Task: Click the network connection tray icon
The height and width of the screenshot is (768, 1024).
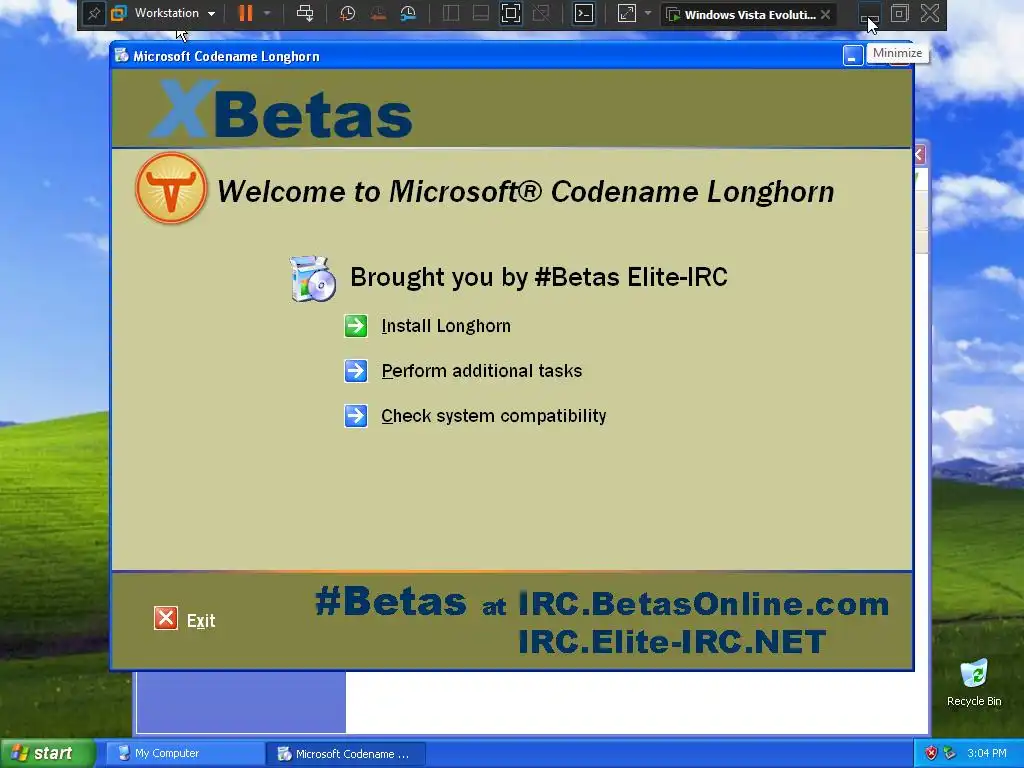Action: click(950, 754)
